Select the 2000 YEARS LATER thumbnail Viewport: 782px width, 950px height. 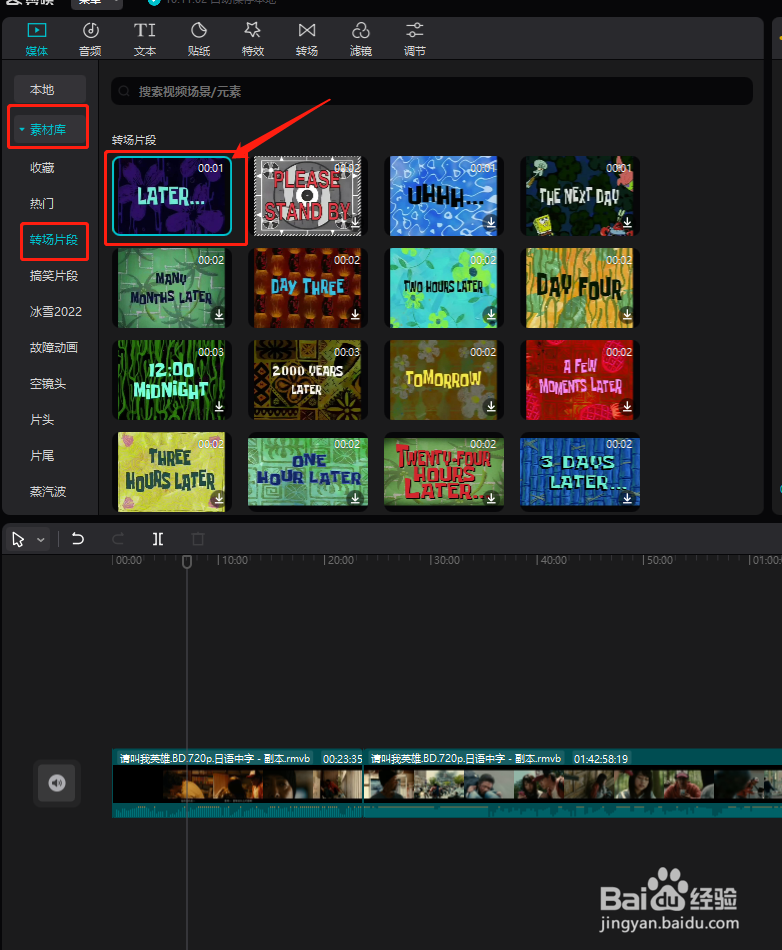pos(308,380)
